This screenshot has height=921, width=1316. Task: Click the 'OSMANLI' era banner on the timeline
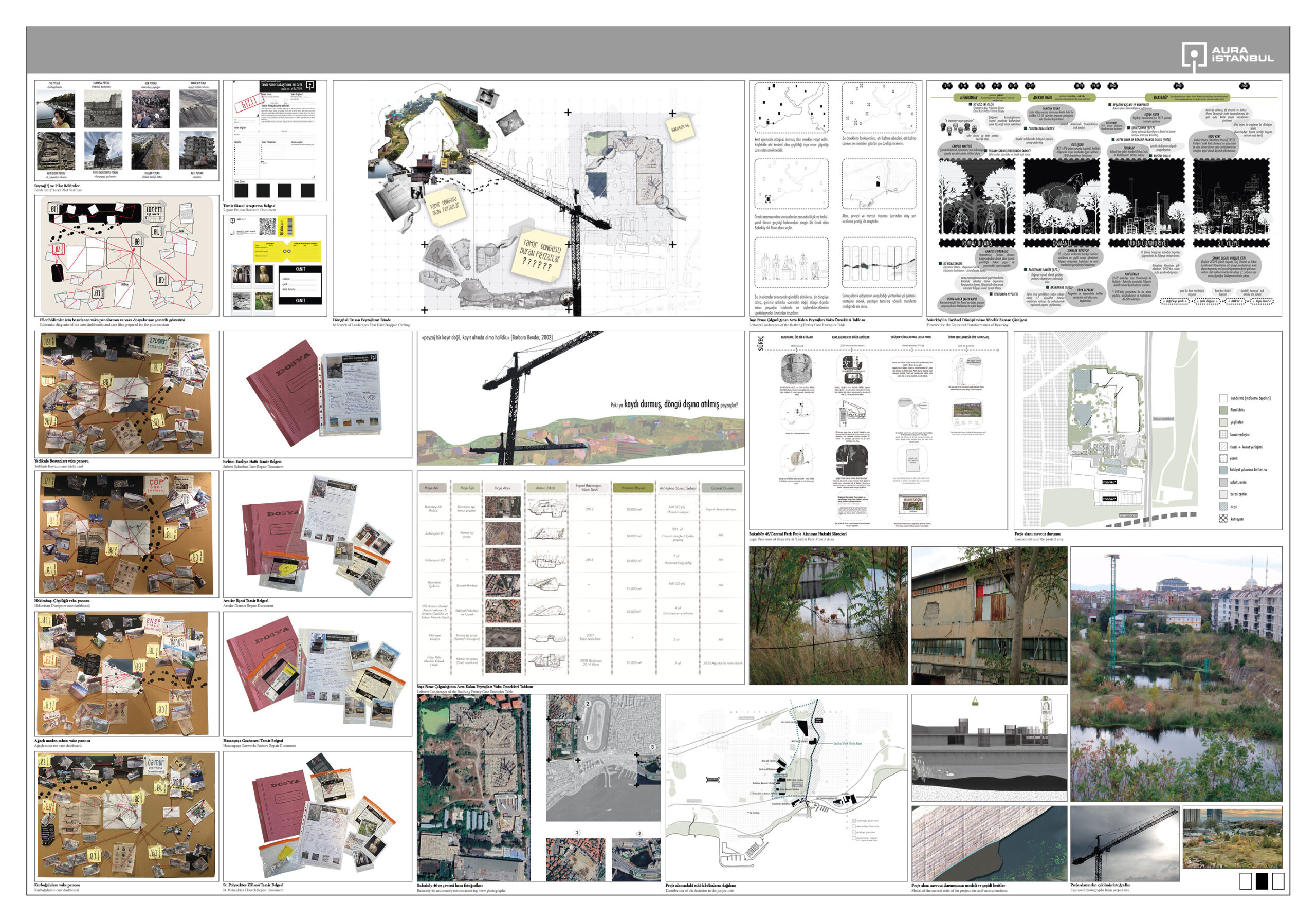1061,243
